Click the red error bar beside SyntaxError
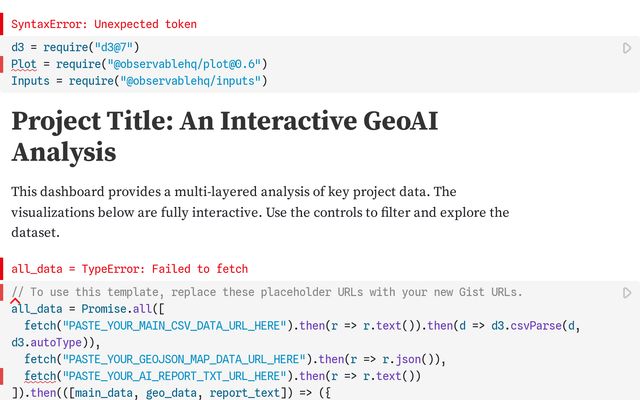 point(5,24)
